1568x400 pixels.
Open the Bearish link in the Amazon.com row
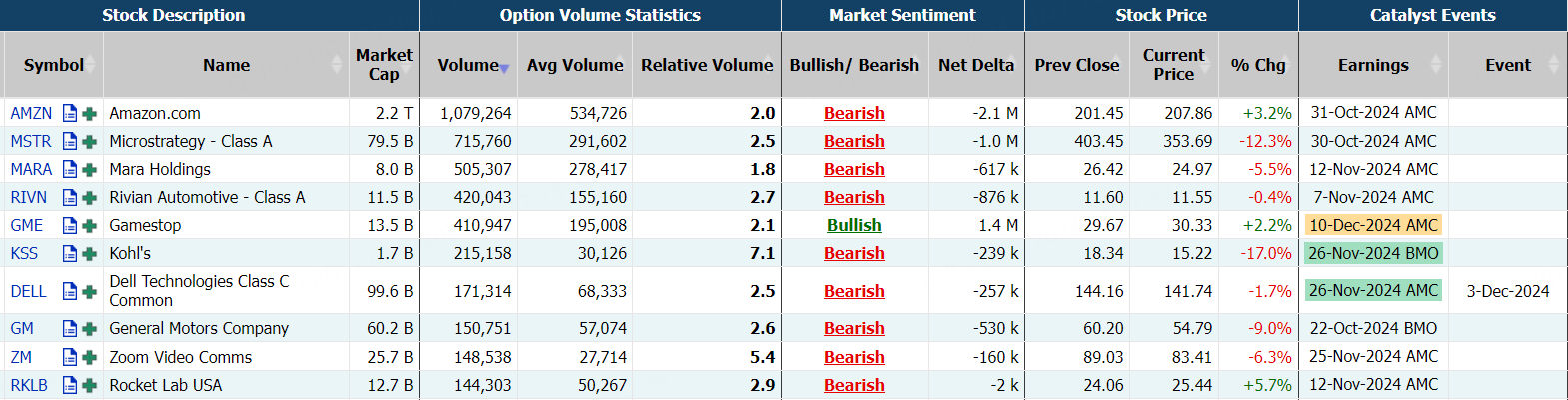[854, 114]
